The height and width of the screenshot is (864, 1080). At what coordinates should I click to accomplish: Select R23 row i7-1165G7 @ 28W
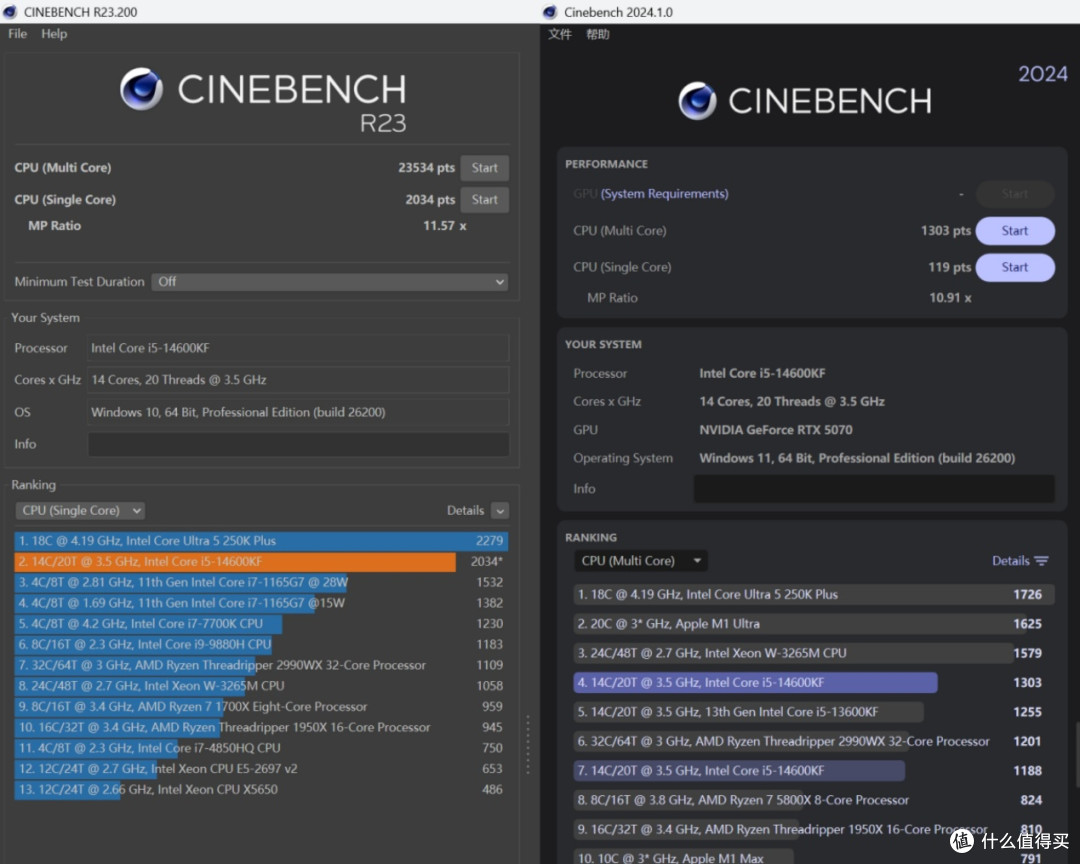tap(261, 582)
